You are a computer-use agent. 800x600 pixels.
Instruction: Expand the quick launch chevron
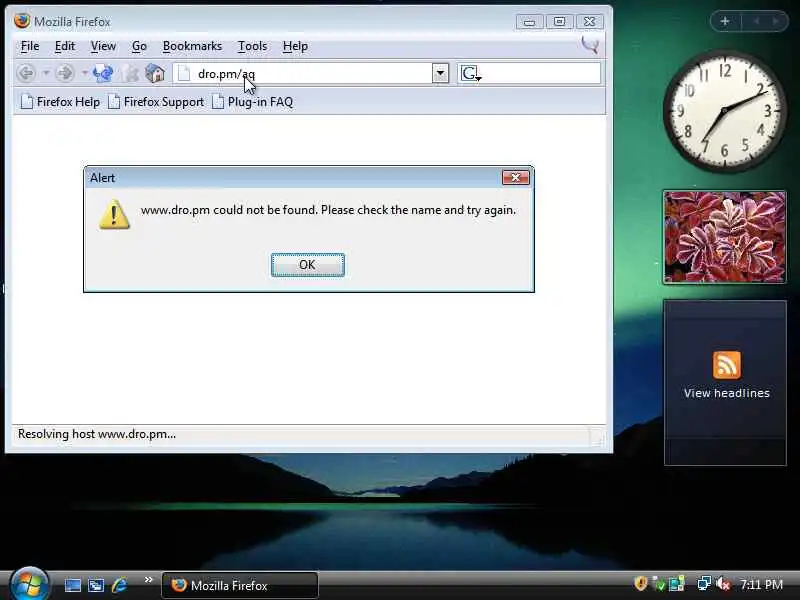148,580
